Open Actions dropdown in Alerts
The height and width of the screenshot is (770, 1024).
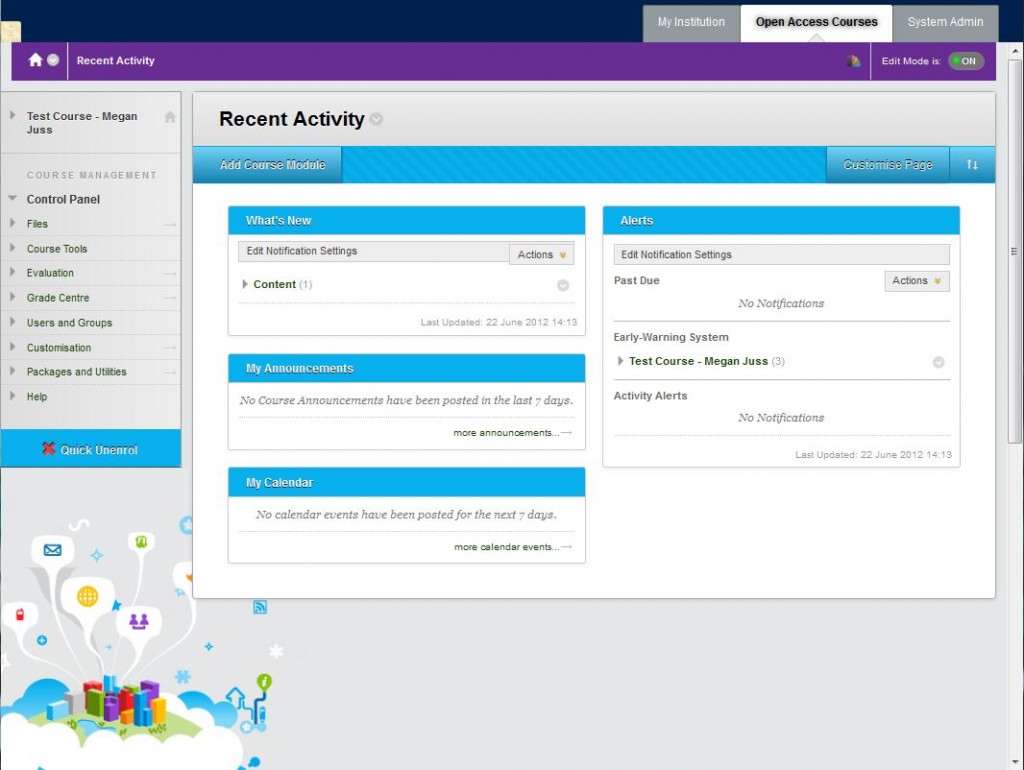tap(916, 281)
